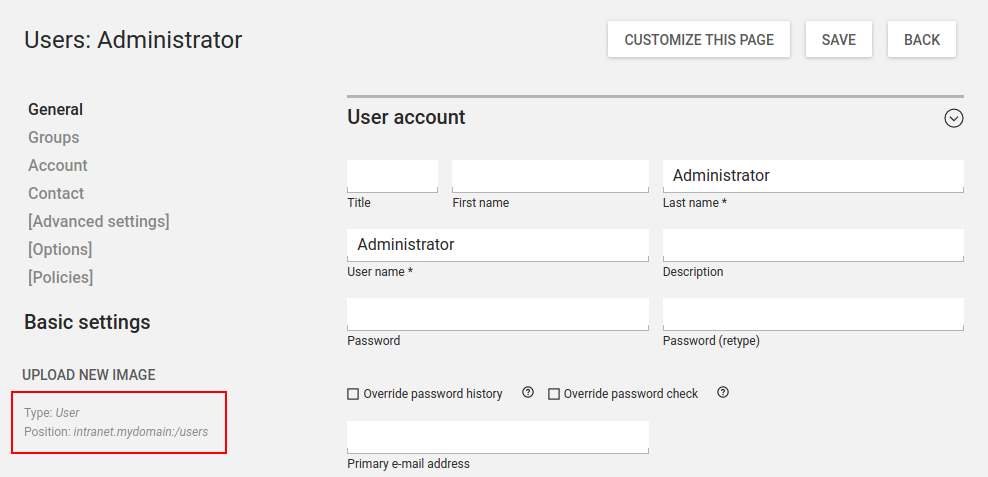
Task: Focus the Password (retype) field
Action: [813, 313]
